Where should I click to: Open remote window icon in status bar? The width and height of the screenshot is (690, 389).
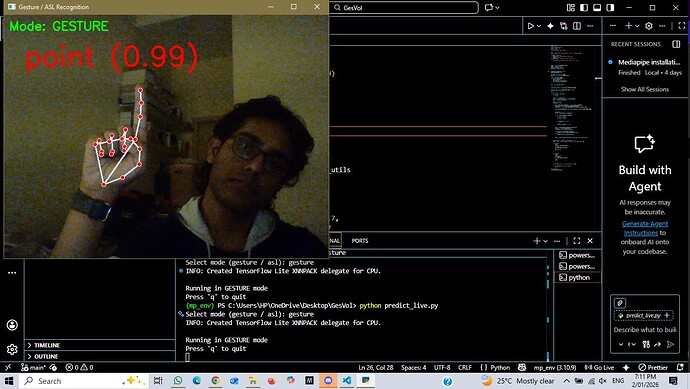(8, 367)
